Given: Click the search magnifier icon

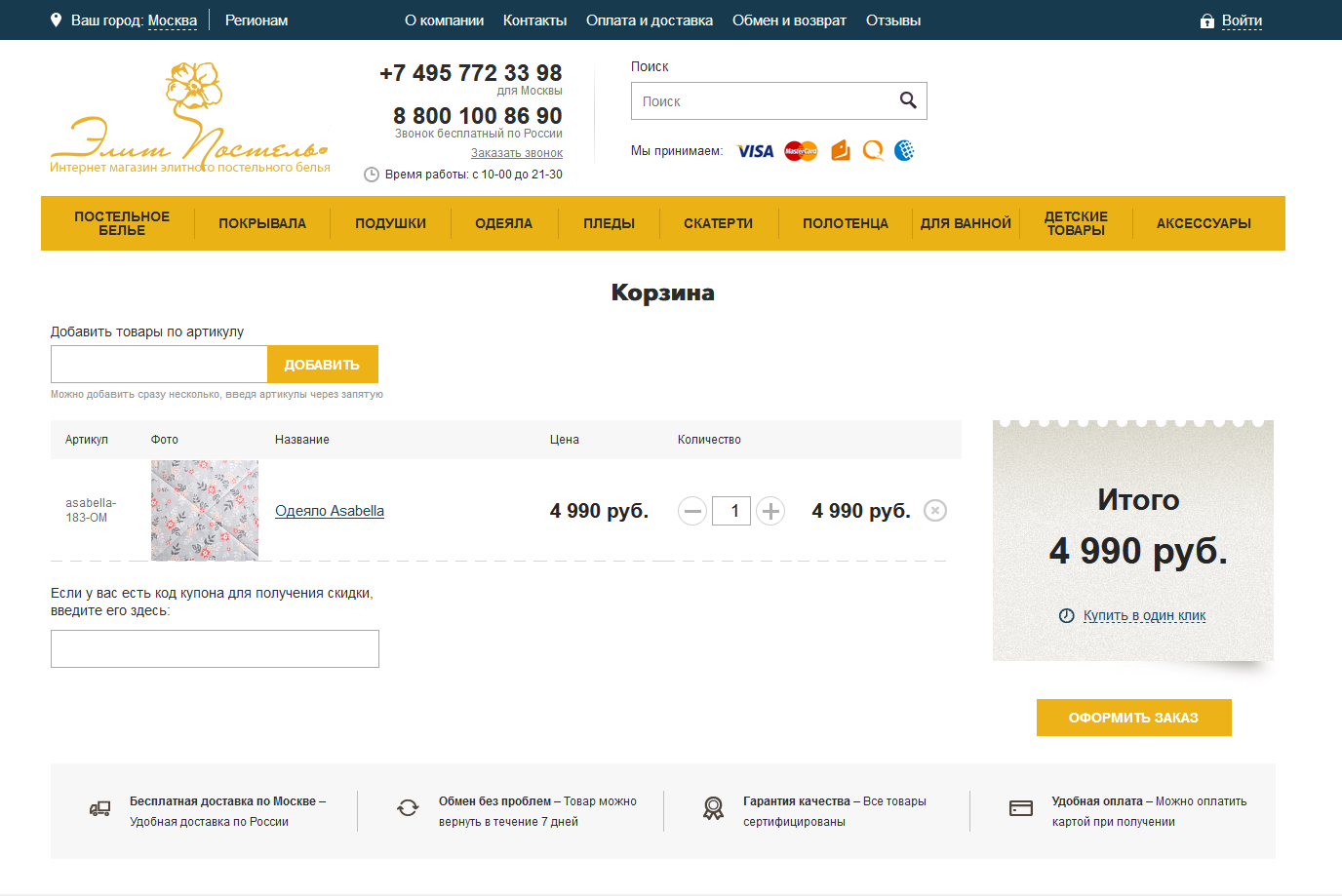Looking at the screenshot, I should tap(908, 100).
